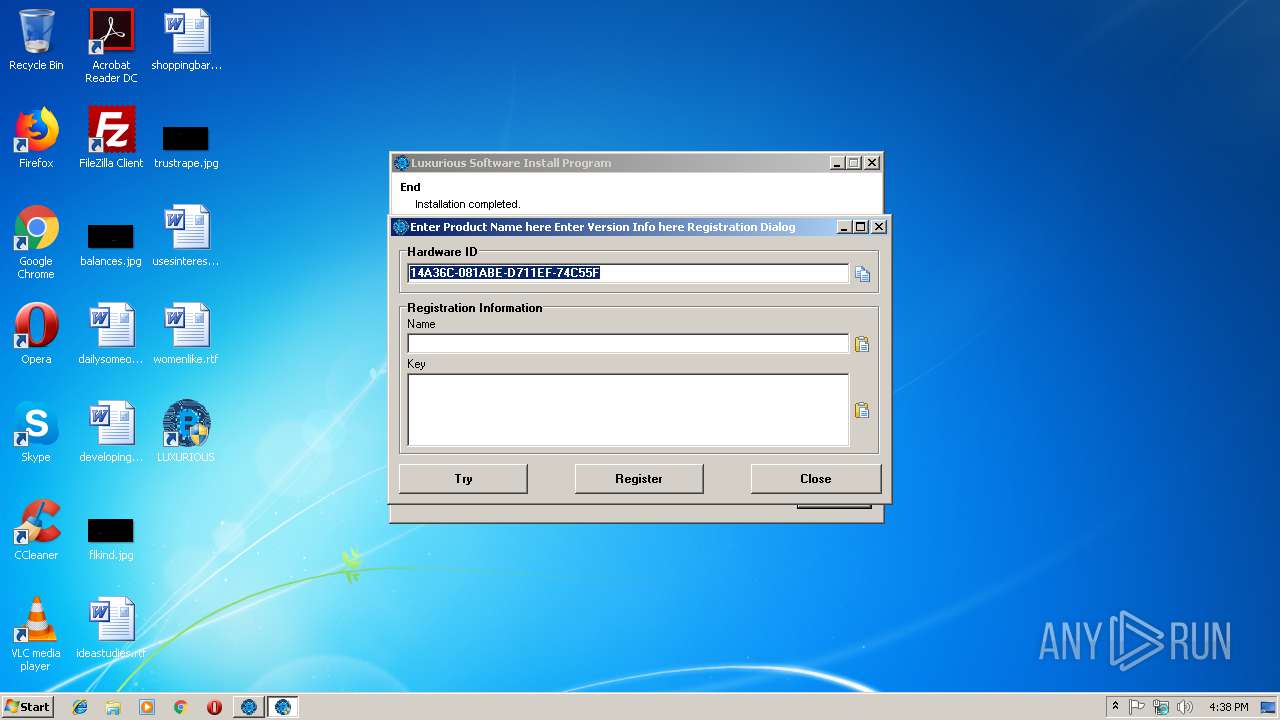
Task: Select the Acrobat Reader DC desktop icon
Action: point(111,46)
